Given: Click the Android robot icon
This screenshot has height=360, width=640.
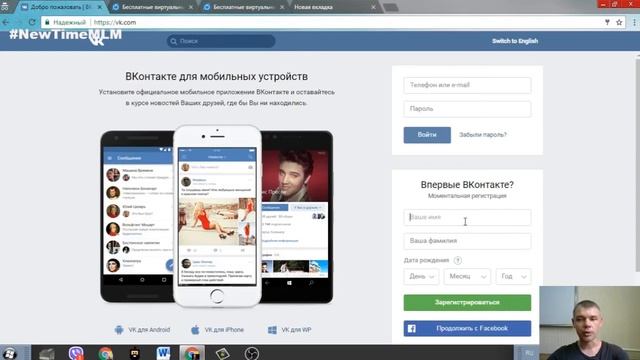Looking at the screenshot, I should (x=119, y=330).
